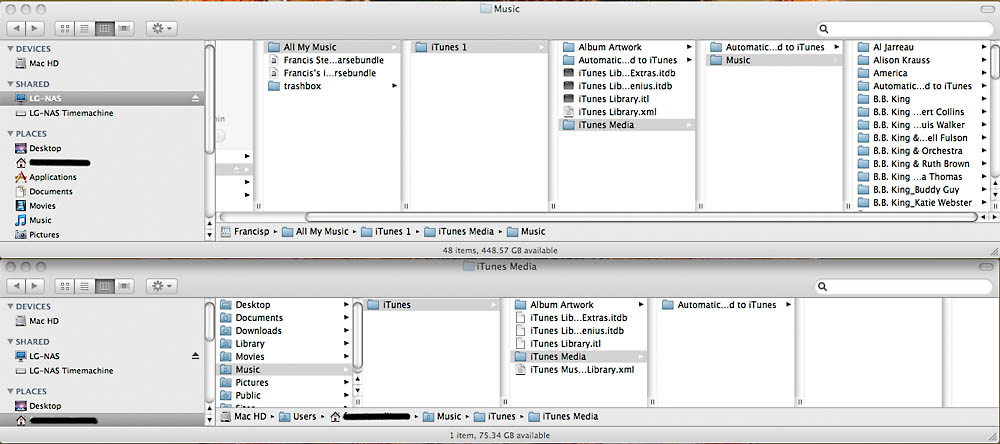Click Users in iTunes Media path bar
This screenshot has height=444, width=1000.
(297, 417)
